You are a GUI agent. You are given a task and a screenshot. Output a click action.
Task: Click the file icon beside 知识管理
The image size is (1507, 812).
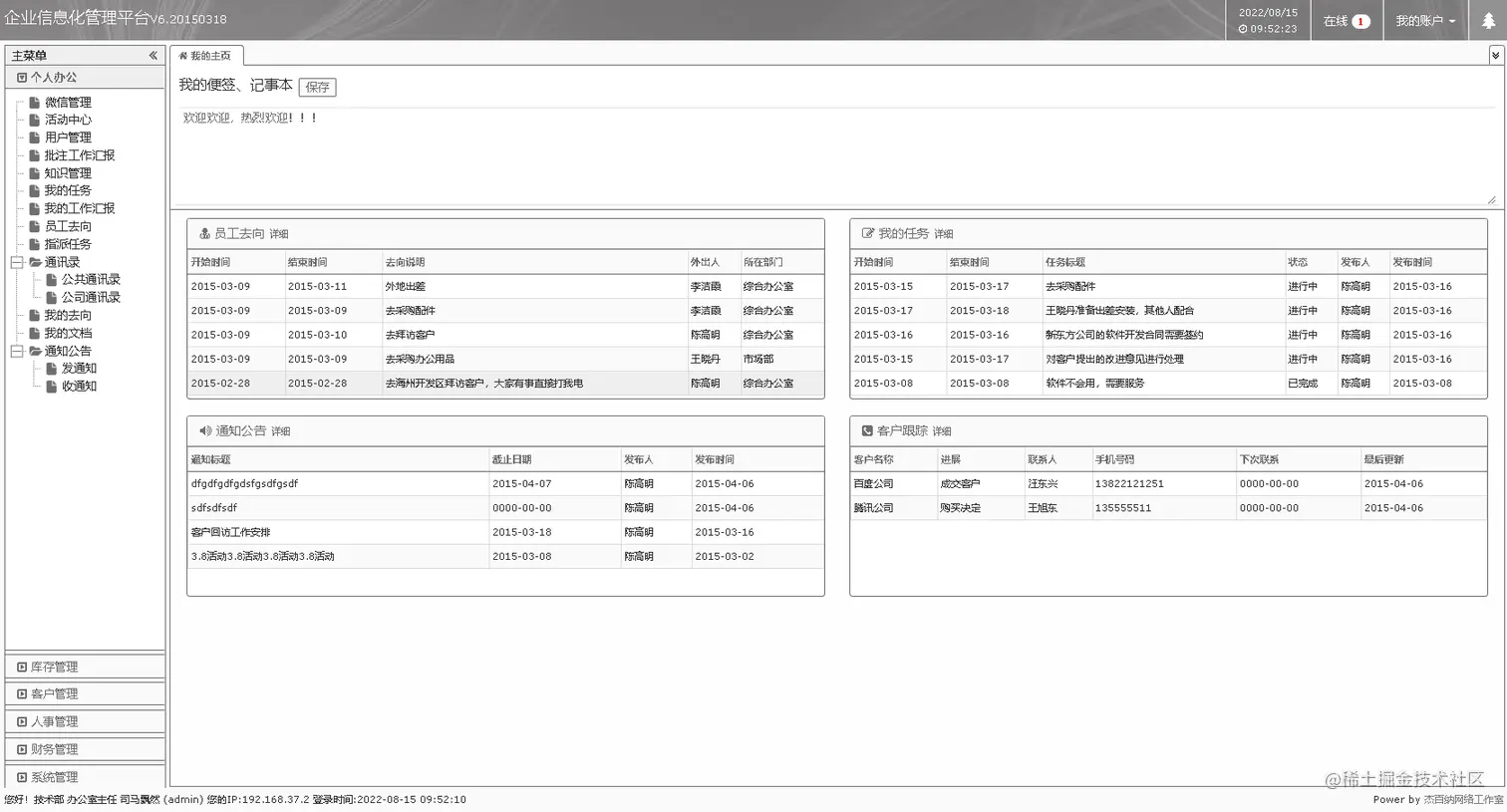pos(35,173)
